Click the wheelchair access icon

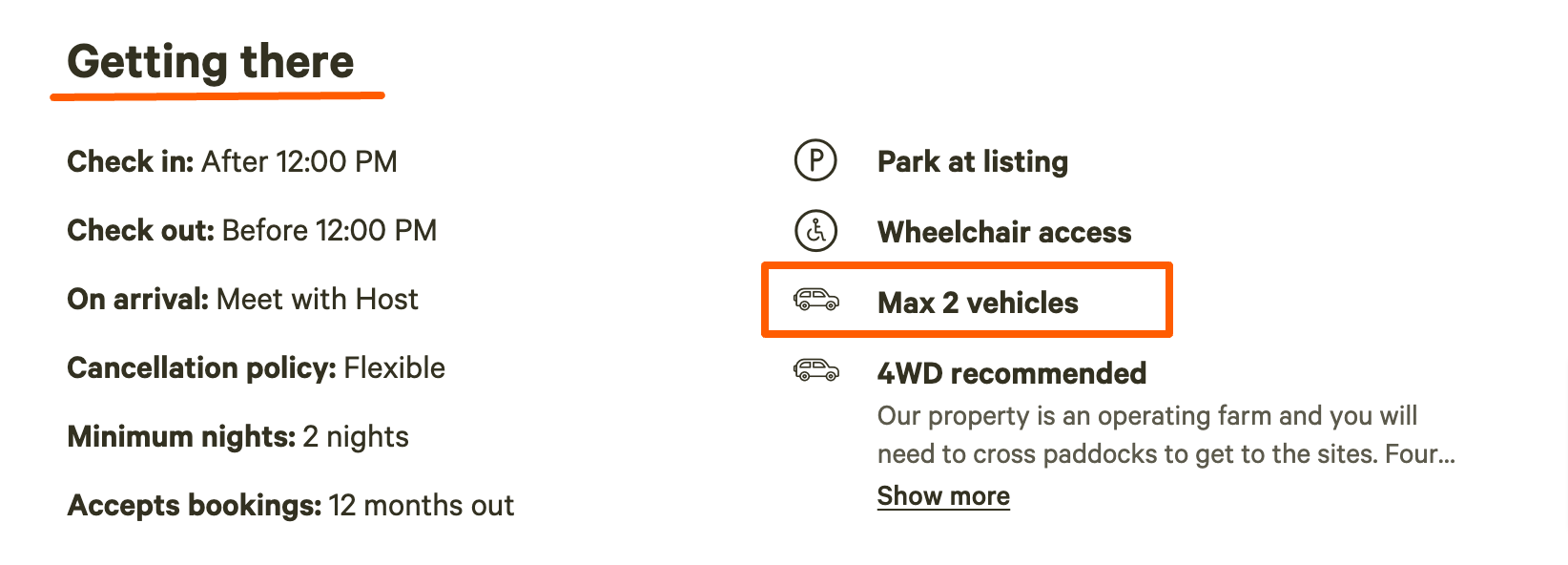click(x=815, y=231)
